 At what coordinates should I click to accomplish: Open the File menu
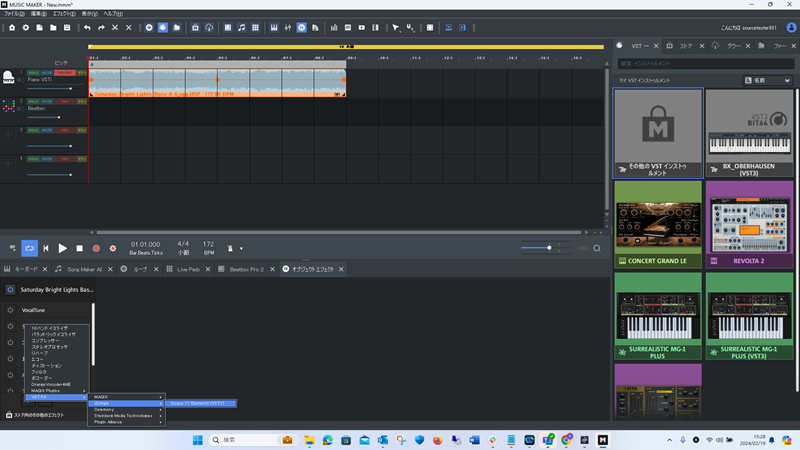coord(14,14)
